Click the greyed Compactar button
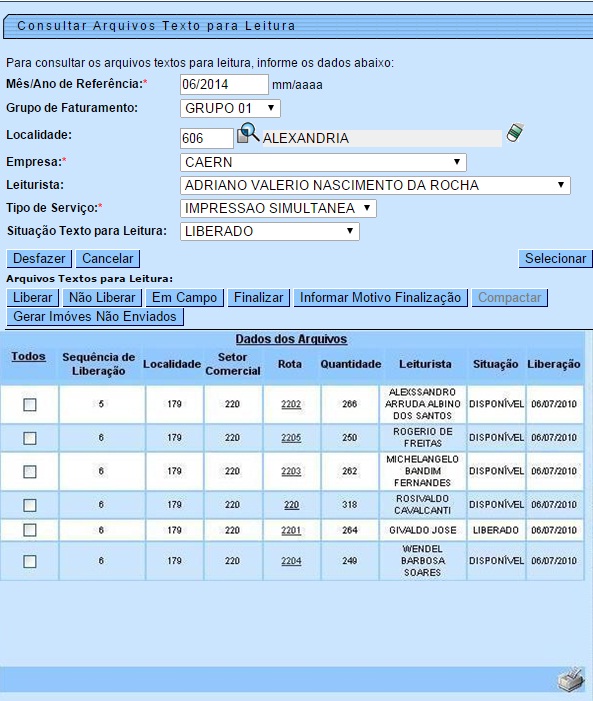This screenshot has width=593, height=701. point(509,298)
